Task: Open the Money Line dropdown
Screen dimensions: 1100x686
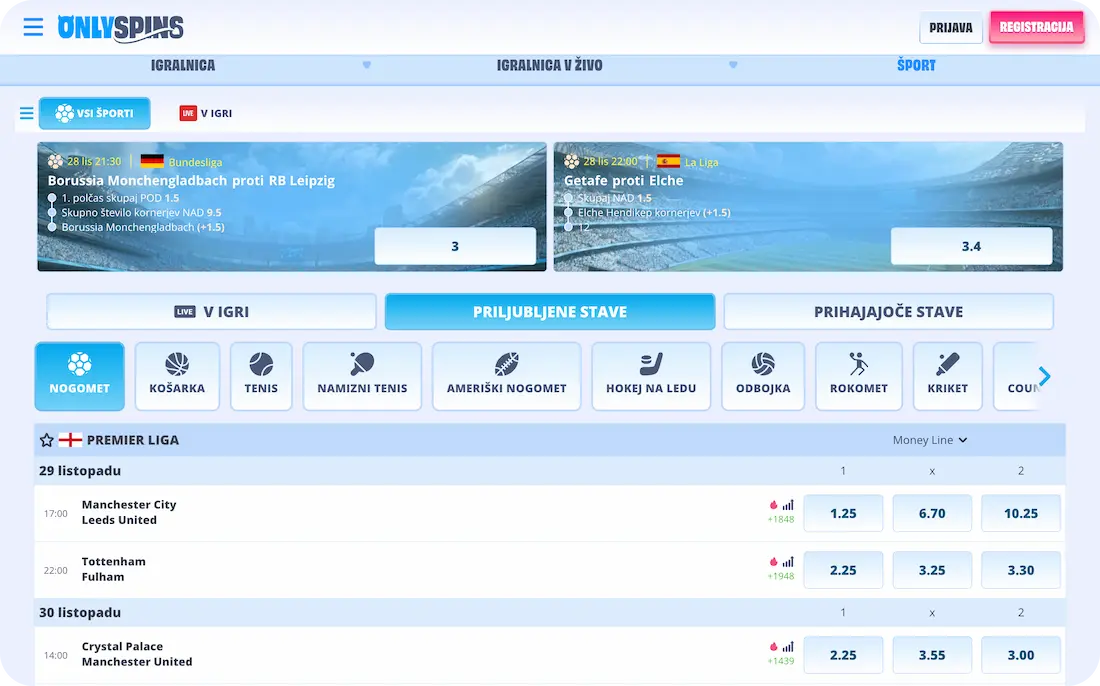Action: pos(928,439)
